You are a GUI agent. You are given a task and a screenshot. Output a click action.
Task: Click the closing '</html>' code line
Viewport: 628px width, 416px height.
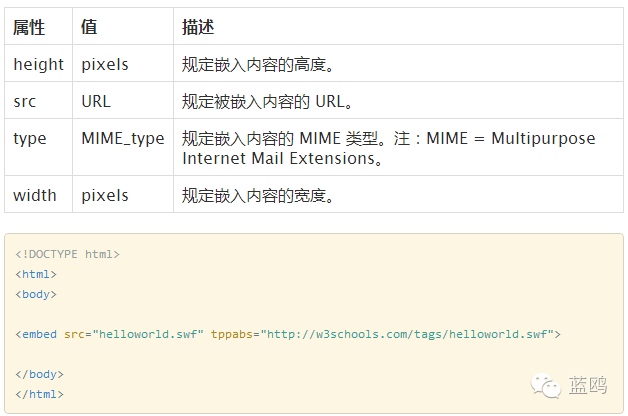(39, 394)
